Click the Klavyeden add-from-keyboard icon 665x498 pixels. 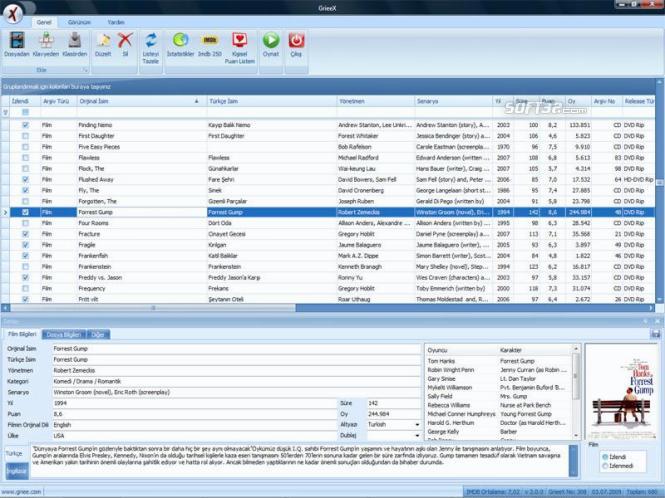click(x=46, y=40)
